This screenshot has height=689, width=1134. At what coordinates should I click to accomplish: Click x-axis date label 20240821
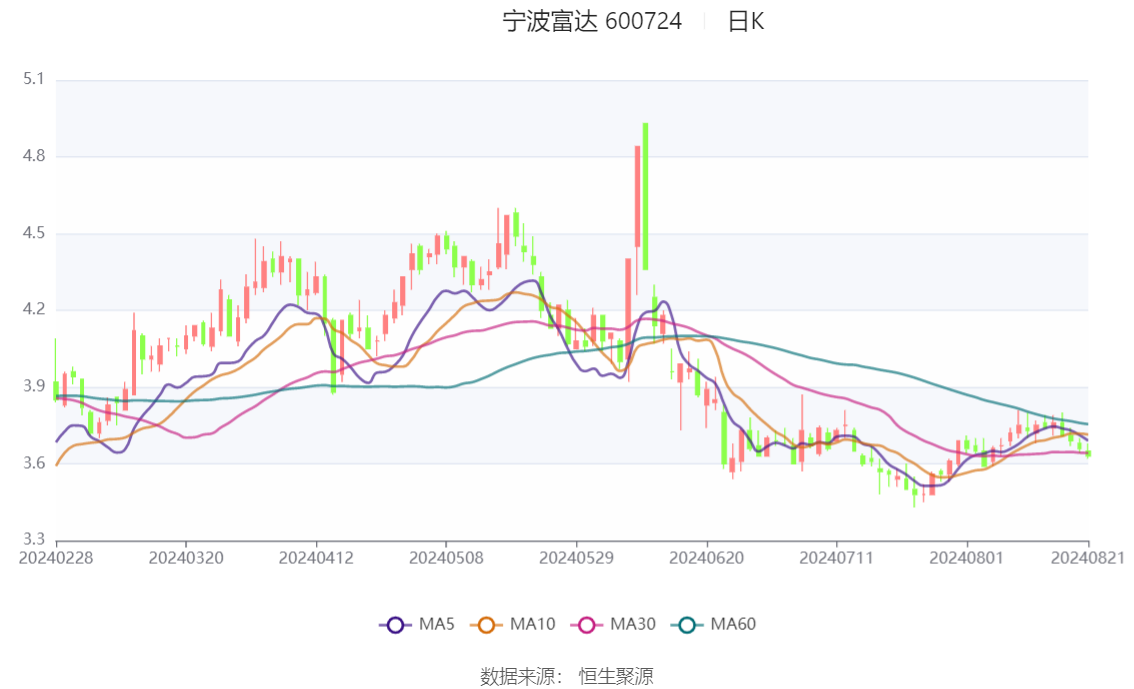(x=1088, y=558)
